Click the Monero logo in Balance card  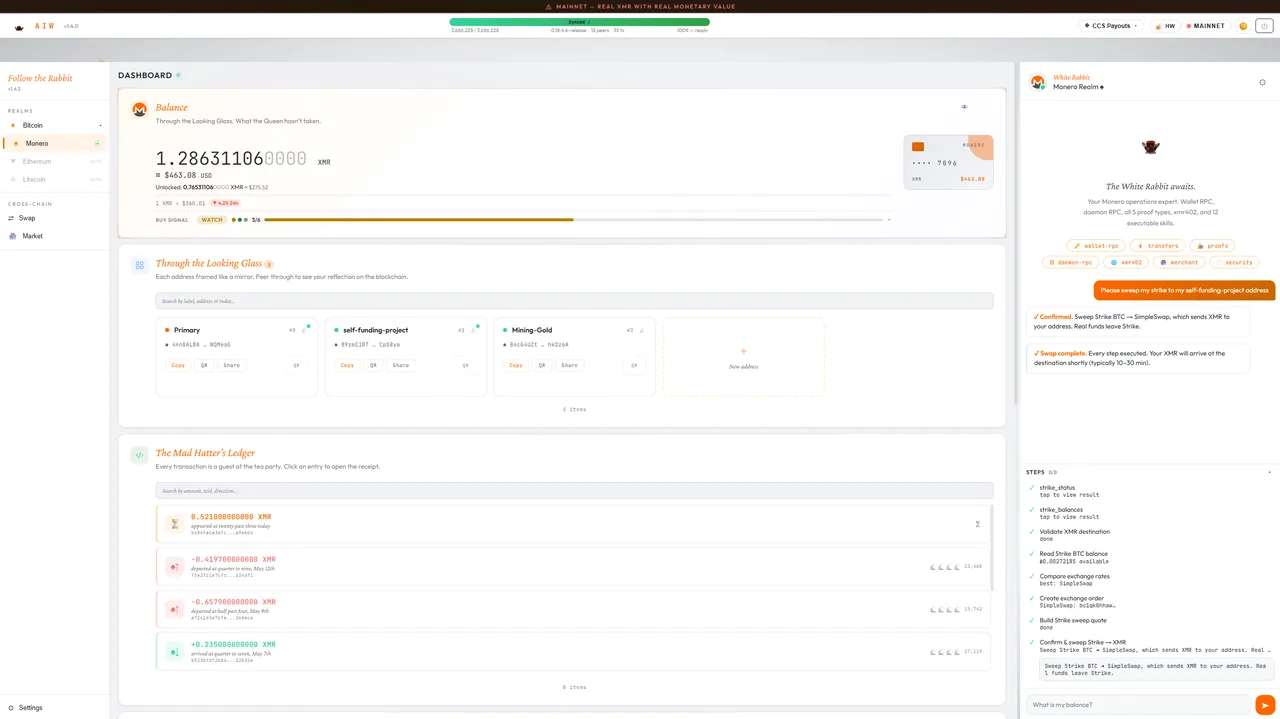[x=140, y=109]
